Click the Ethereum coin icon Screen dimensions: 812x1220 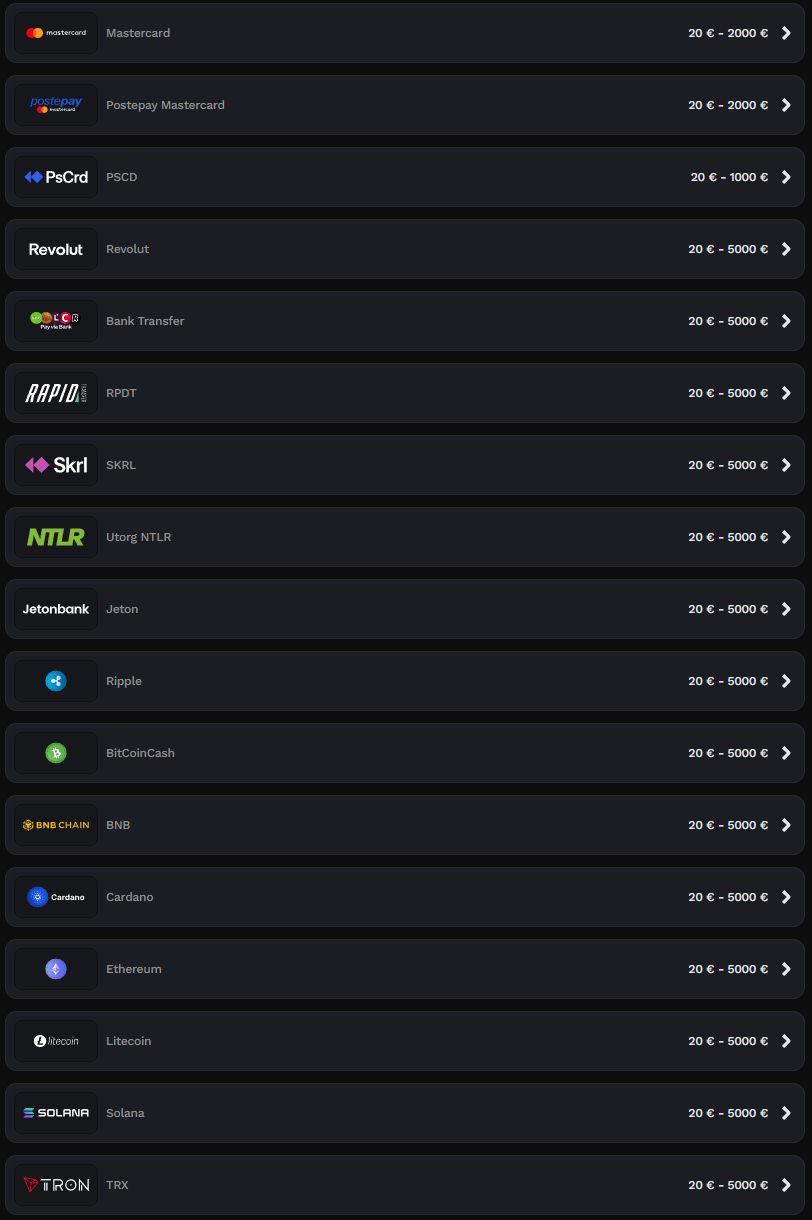56,969
